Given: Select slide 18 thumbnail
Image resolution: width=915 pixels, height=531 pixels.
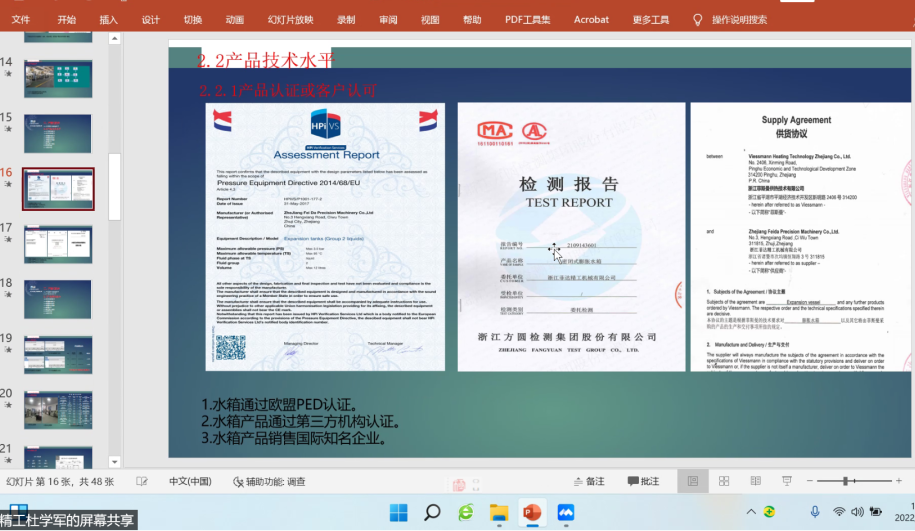Looking at the screenshot, I should click(x=58, y=299).
